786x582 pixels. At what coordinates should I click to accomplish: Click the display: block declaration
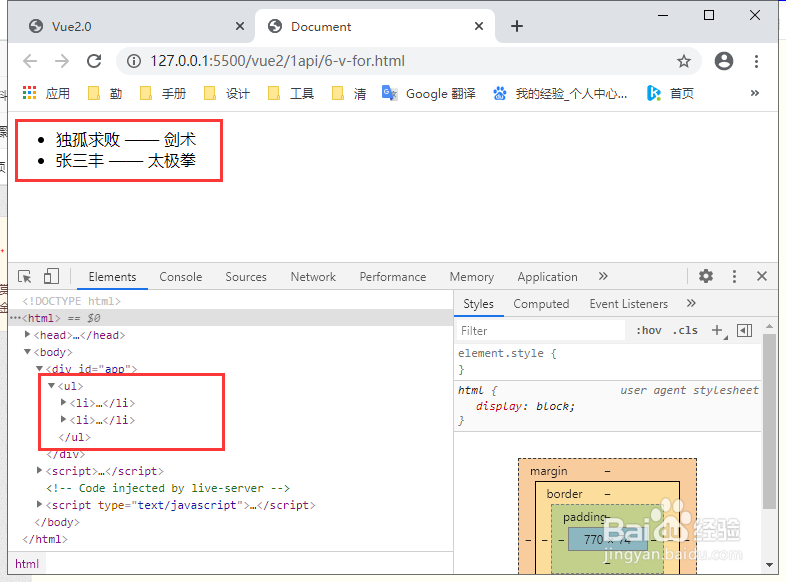[525, 406]
